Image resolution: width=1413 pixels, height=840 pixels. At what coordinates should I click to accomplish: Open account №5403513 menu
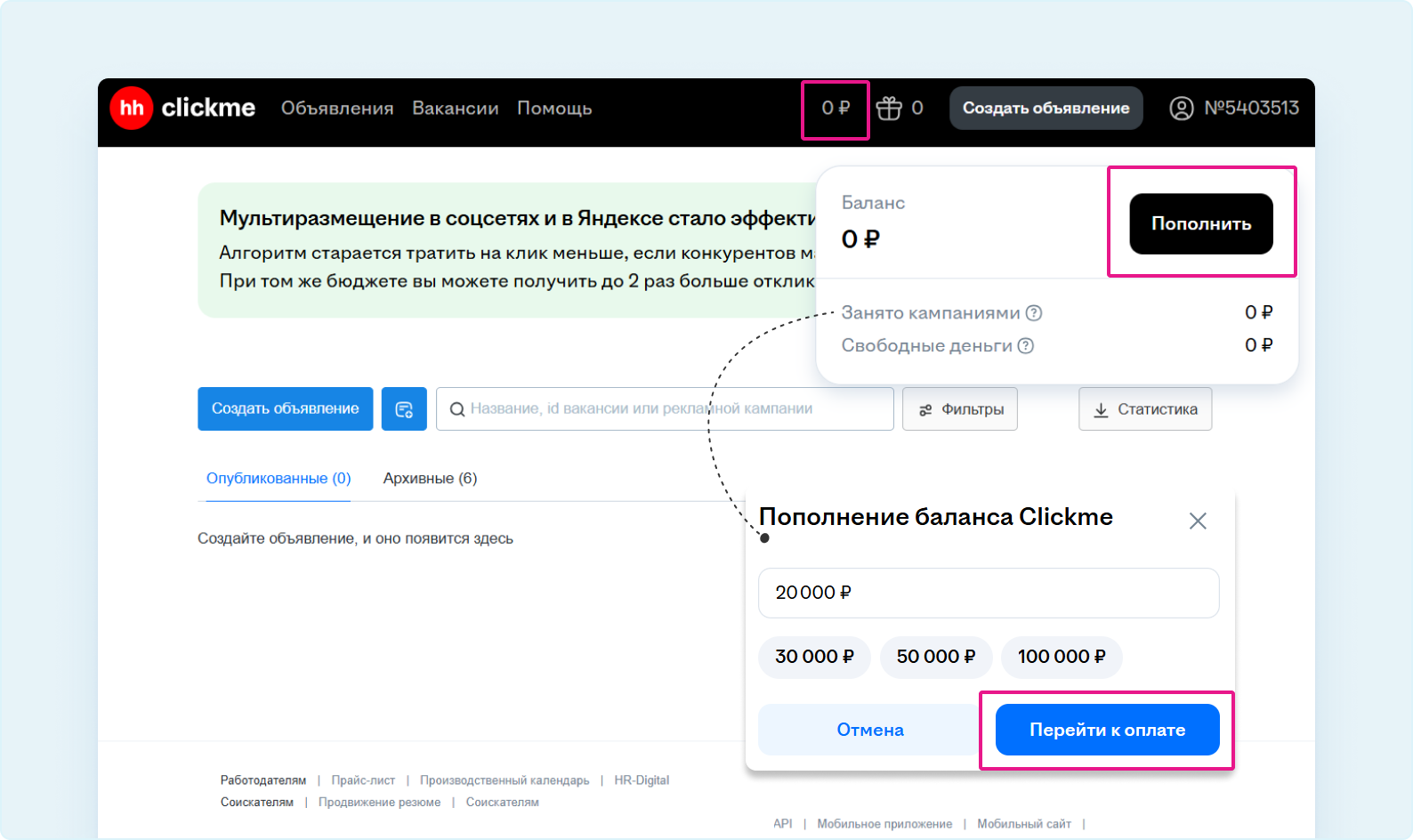click(1234, 109)
